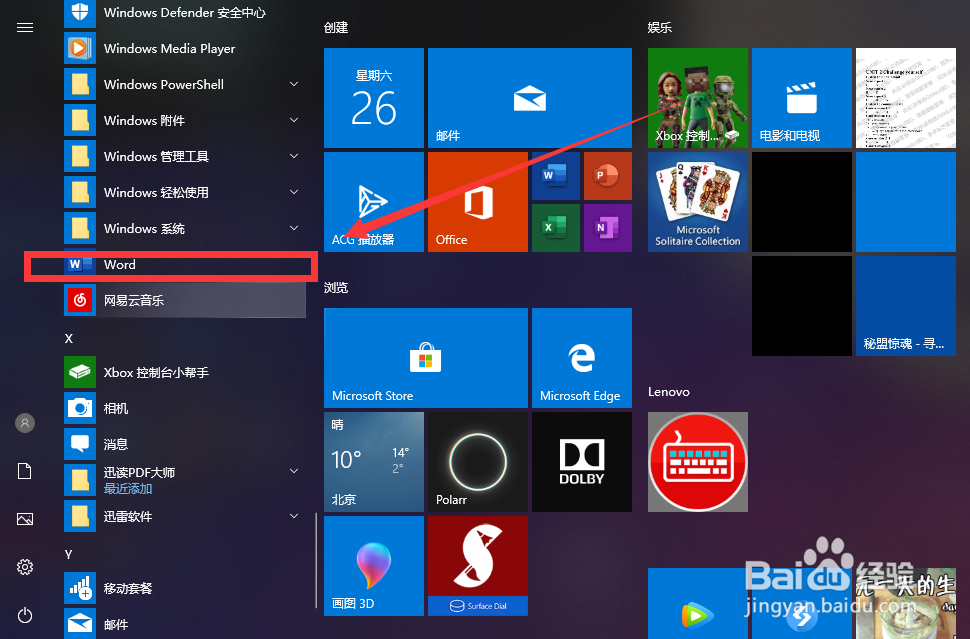Expand the Windows 轻松使用 folder
Image resolution: width=970 pixels, height=639 pixels.
tap(184, 192)
